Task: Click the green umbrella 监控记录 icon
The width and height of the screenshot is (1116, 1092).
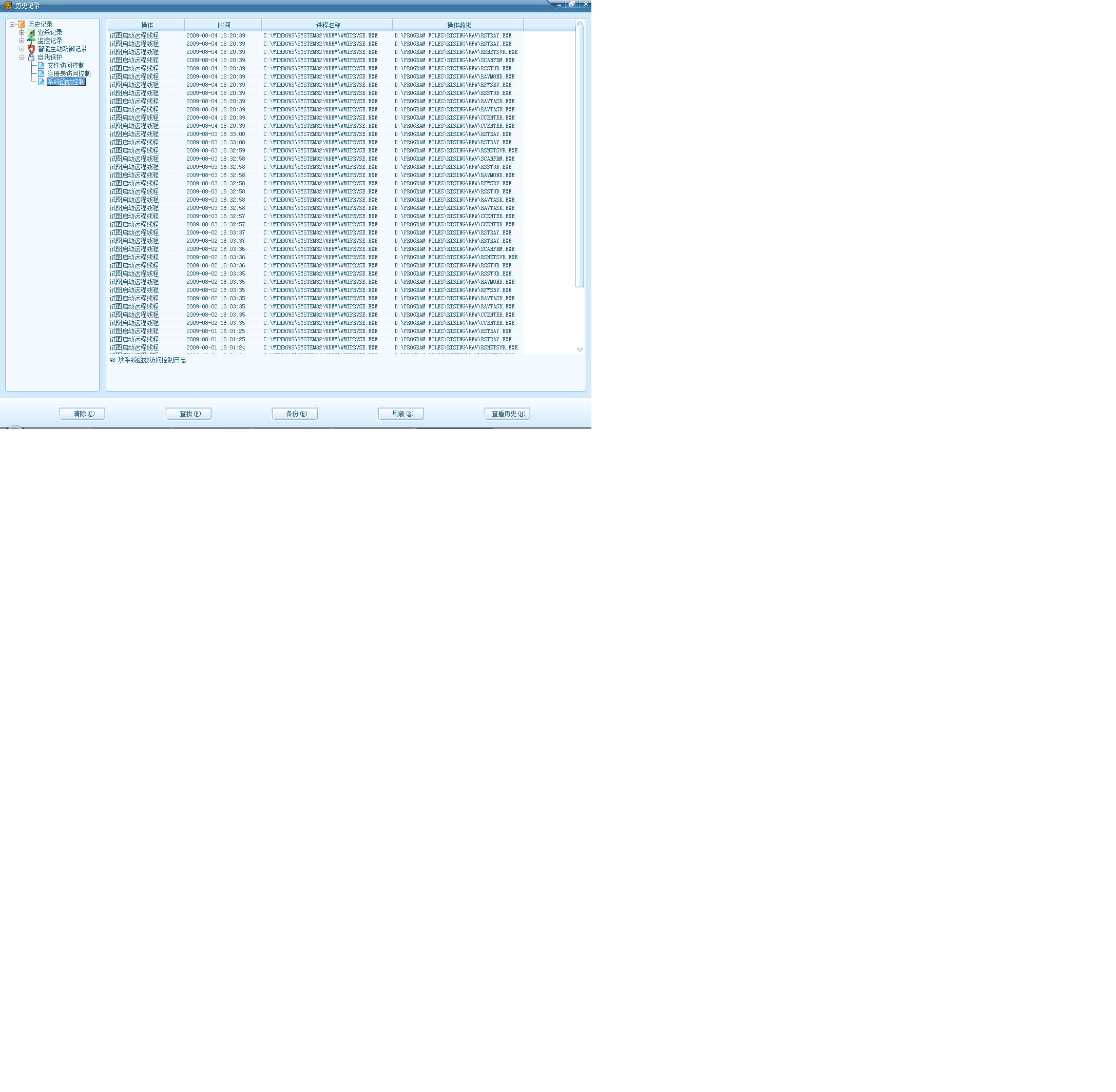Action: [31, 41]
